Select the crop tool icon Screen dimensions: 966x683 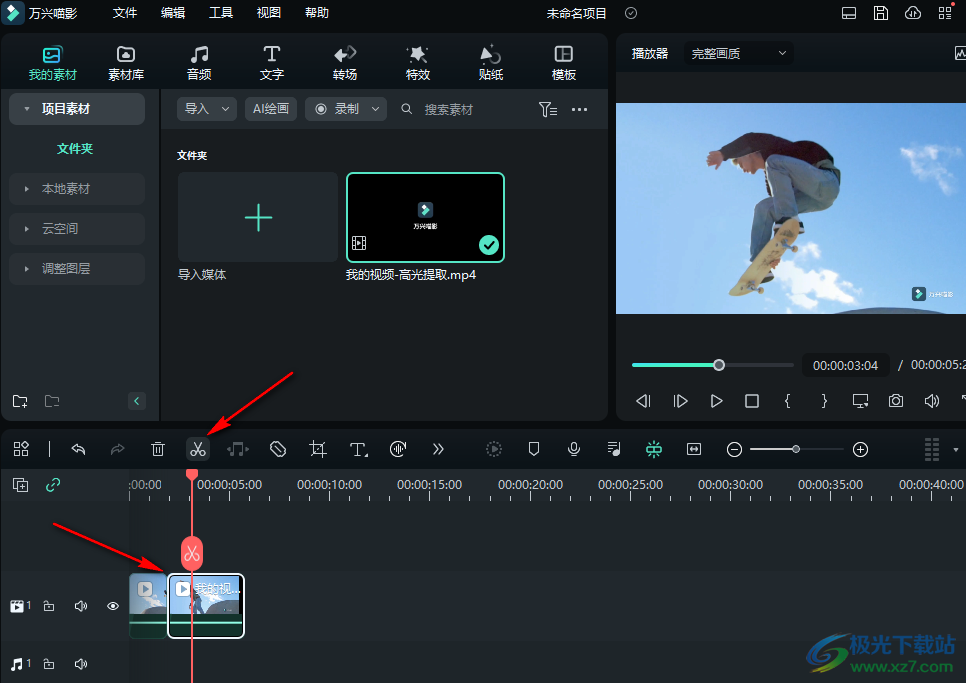(x=318, y=449)
